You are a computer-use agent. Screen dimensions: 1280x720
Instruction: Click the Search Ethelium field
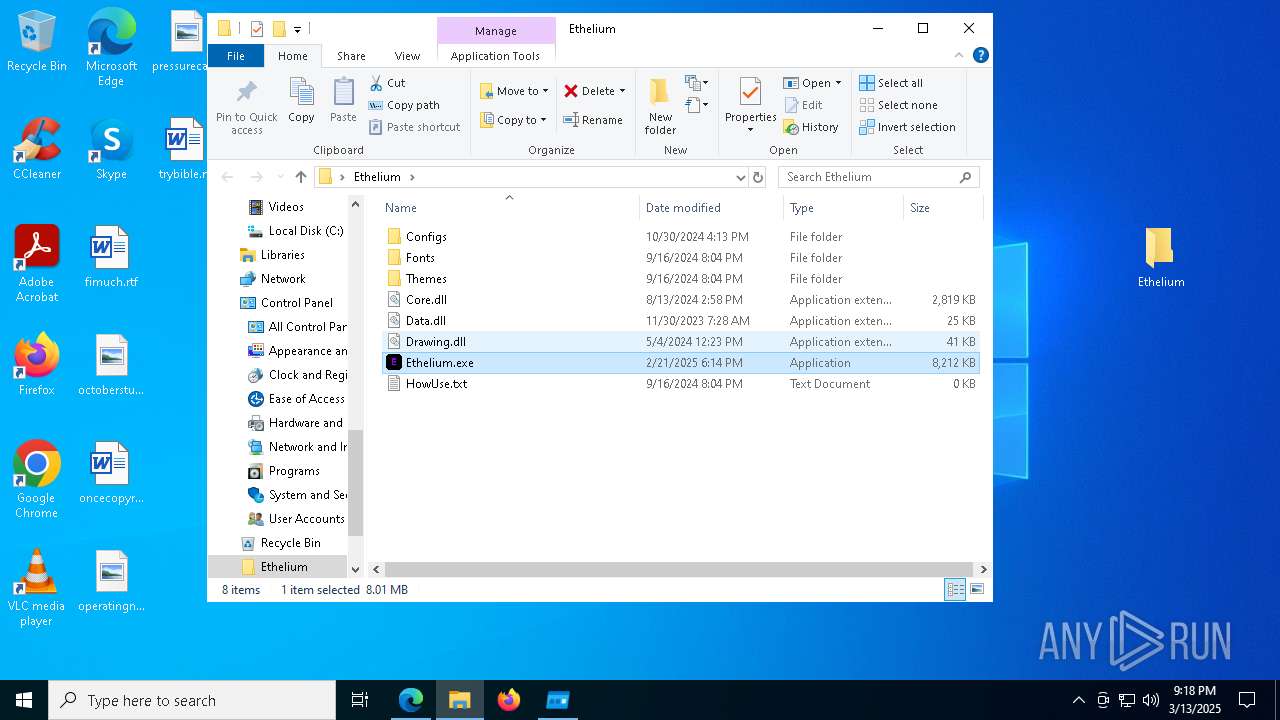point(878,177)
